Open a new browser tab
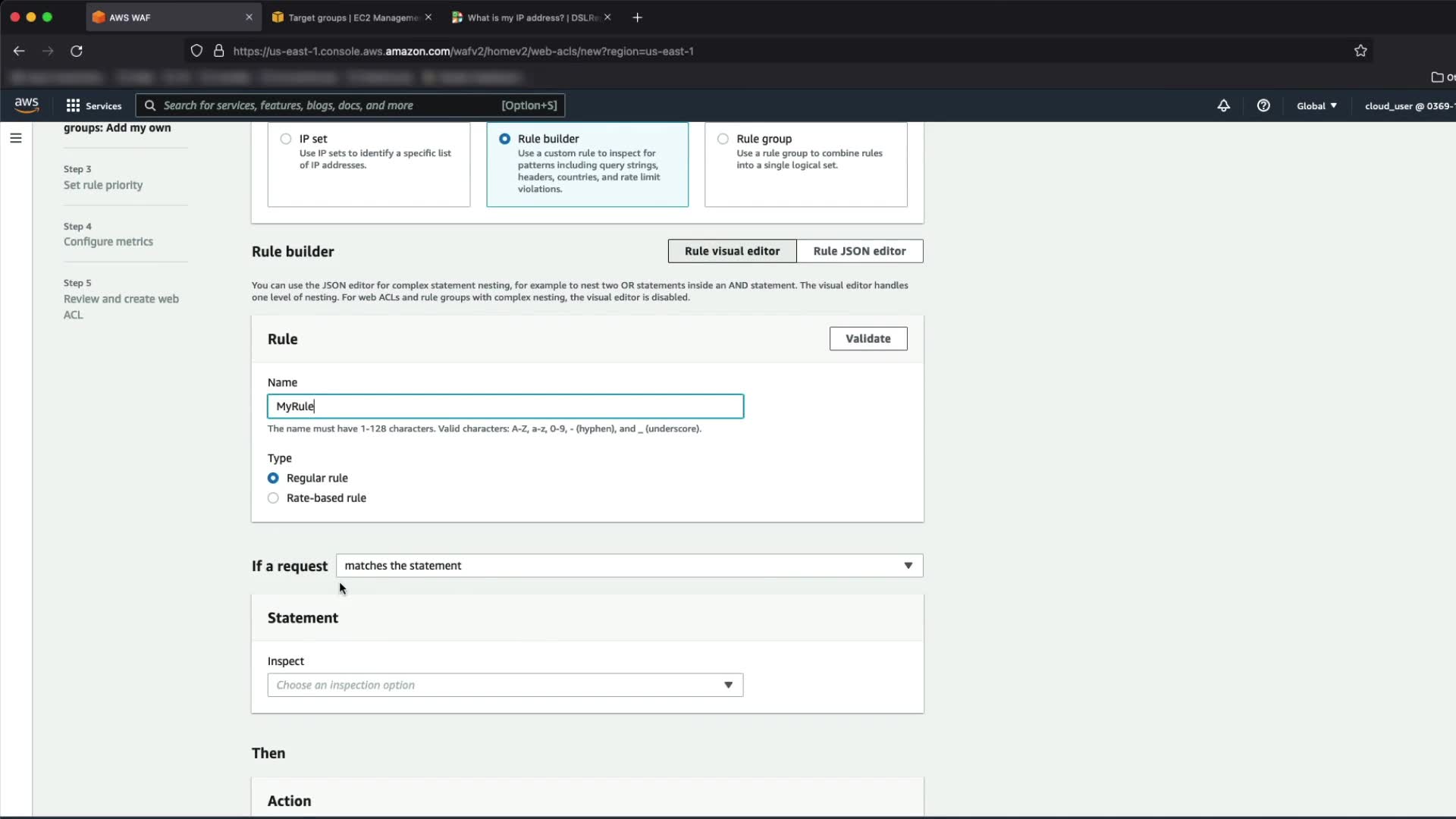This screenshot has width=1456, height=819. 637,17
